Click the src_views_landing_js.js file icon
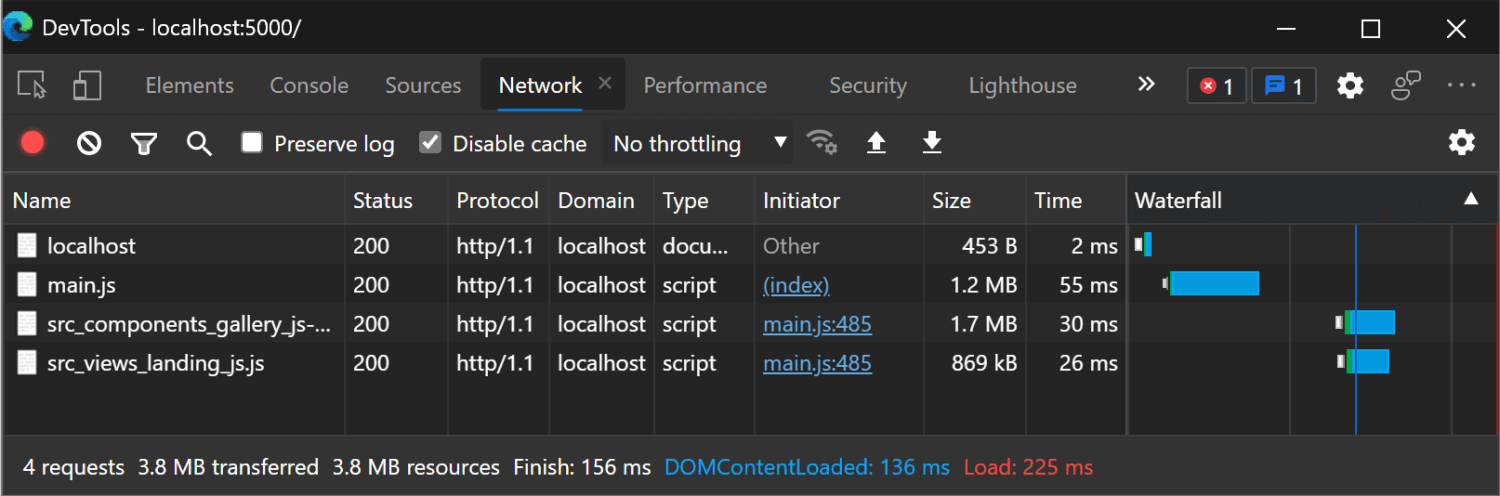1500x496 pixels. 28,363
